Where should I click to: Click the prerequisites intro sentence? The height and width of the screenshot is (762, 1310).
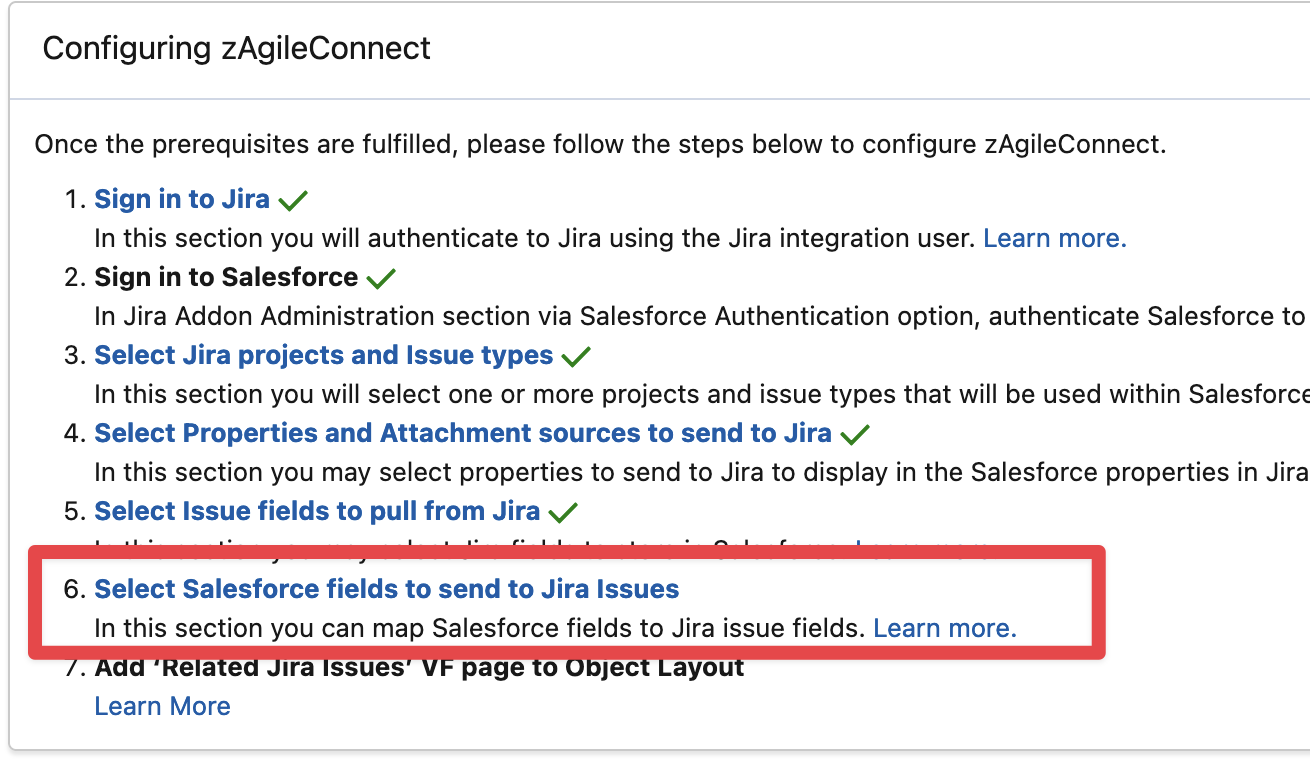(600, 144)
